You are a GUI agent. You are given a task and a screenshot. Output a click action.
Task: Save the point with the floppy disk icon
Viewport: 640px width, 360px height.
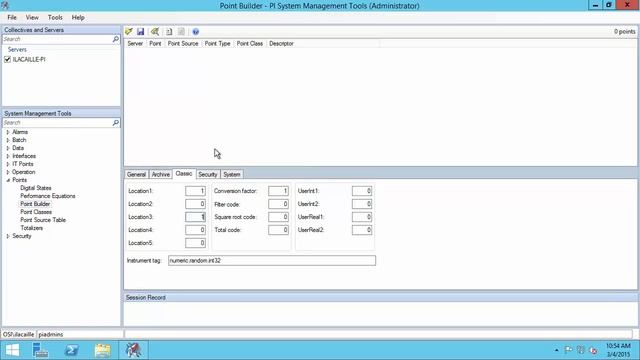(140, 31)
